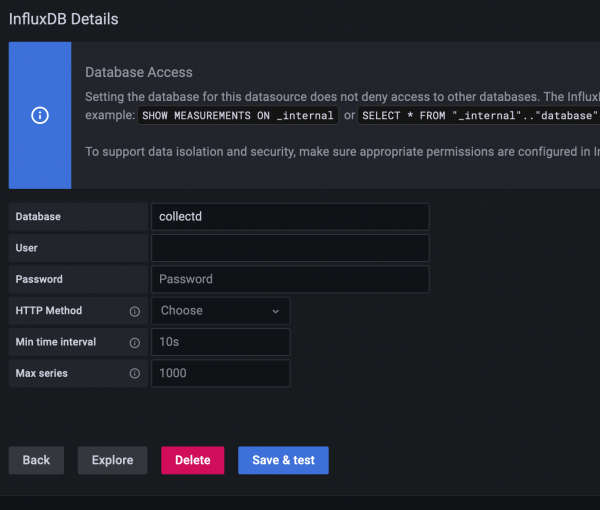Open Explore for this datasource

point(112,460)
